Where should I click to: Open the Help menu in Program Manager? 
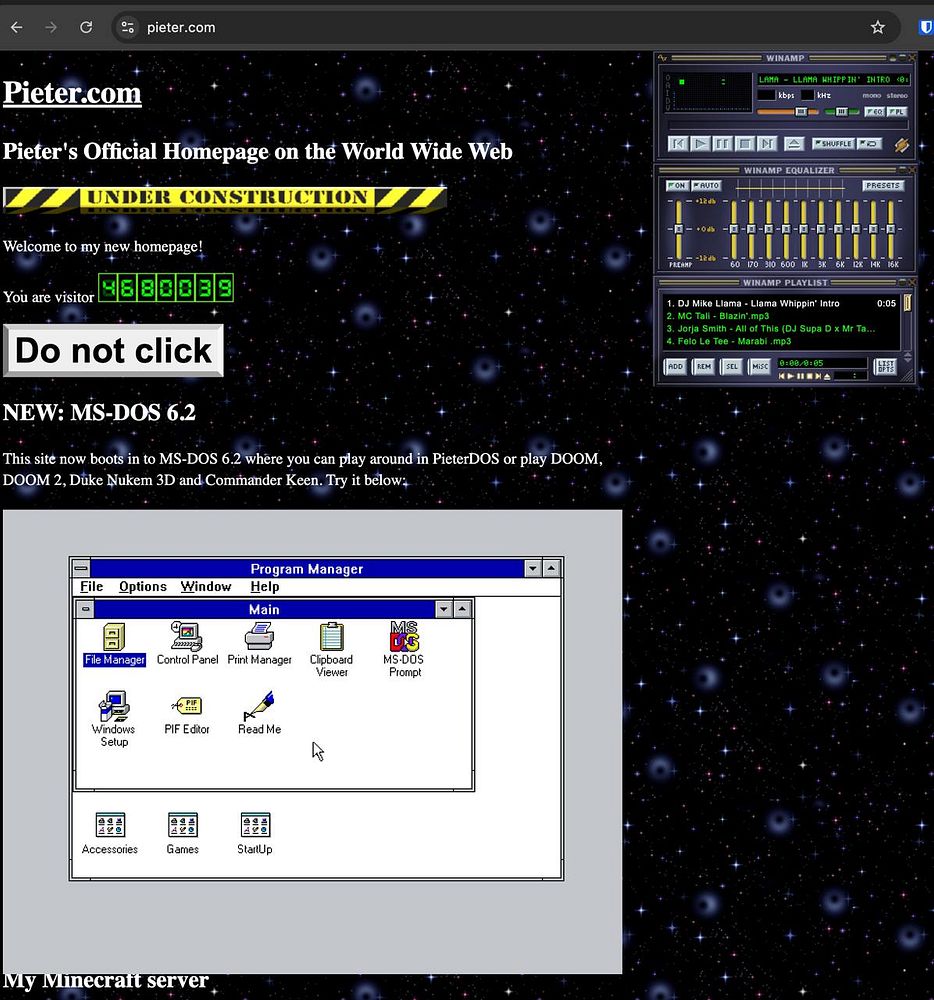[265, 587]
